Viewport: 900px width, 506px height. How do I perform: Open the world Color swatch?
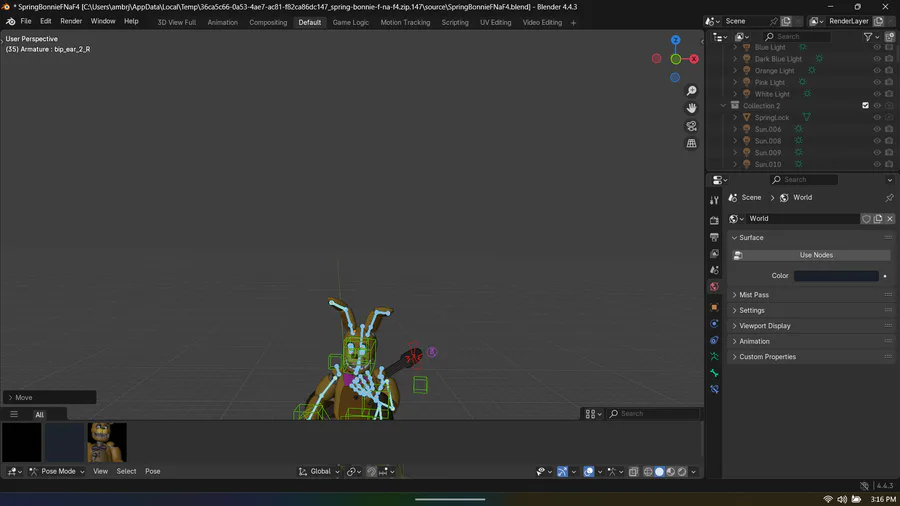pos(836,276)
